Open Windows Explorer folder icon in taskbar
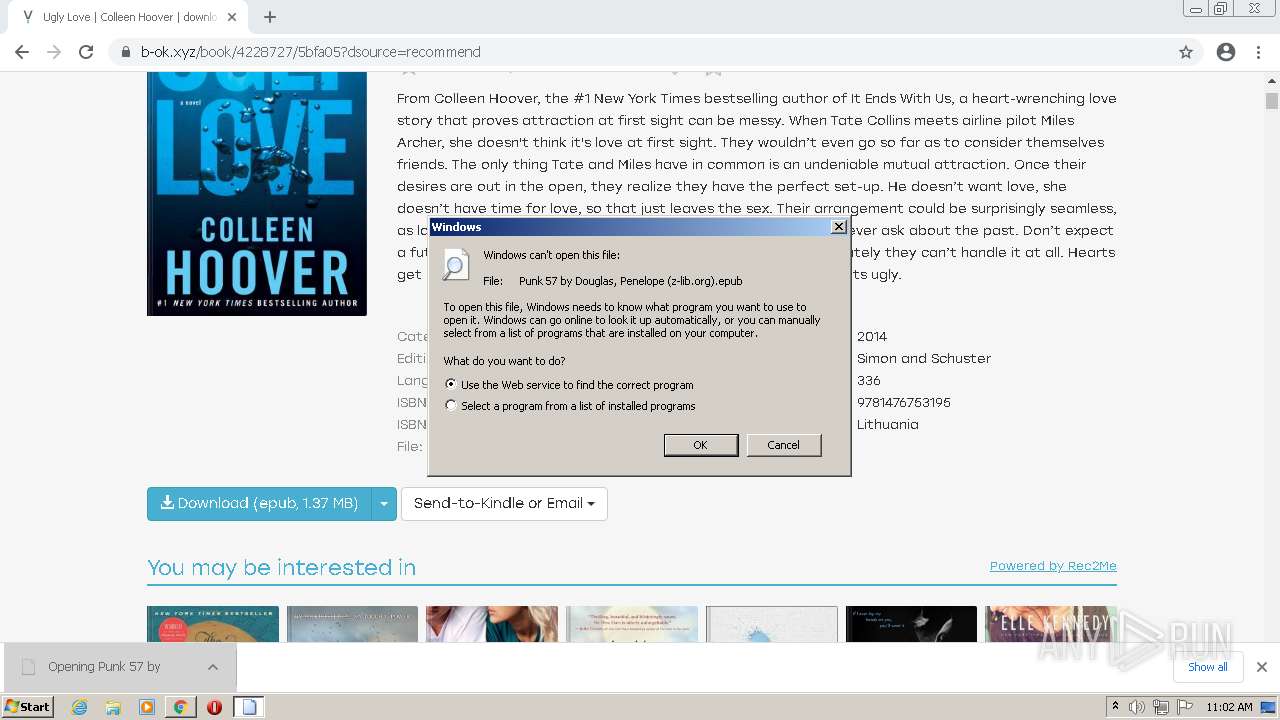 (113, 707)
